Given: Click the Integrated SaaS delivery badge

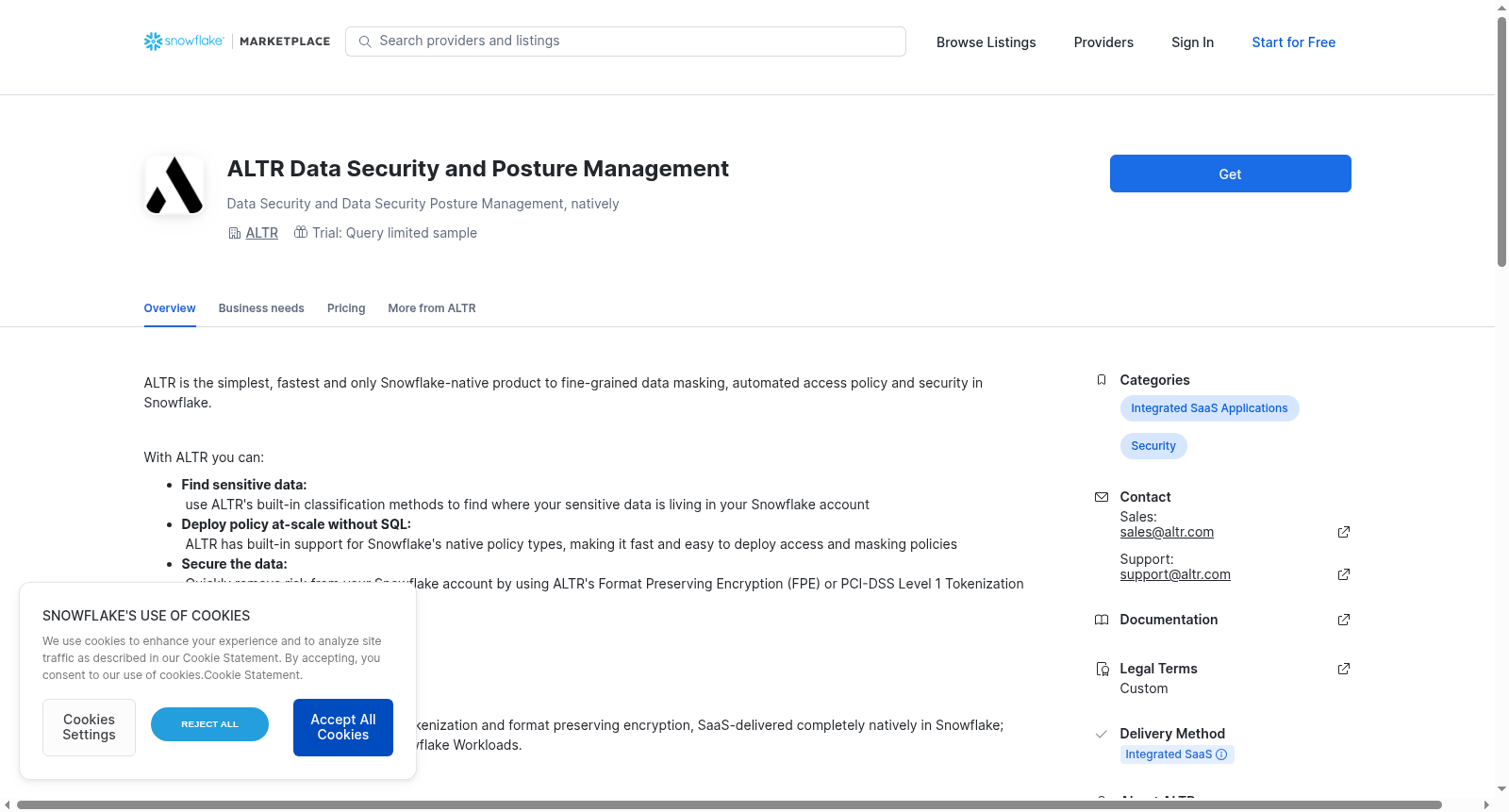Looking at the screenshot, I should pos(1176,754).
